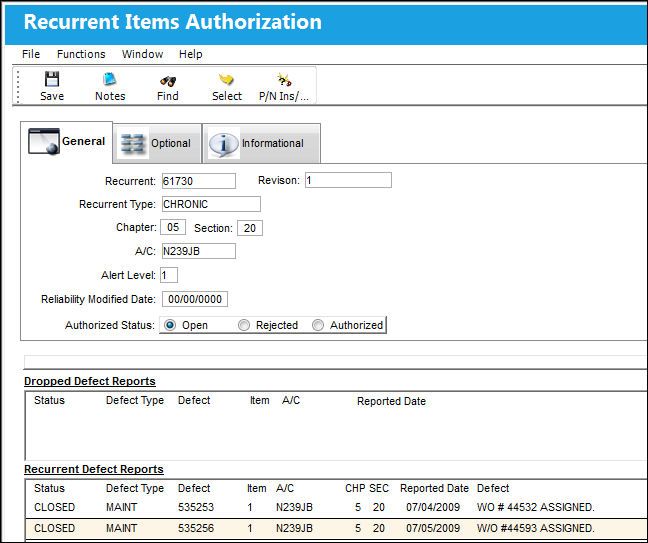
Task: Select defect number 535253
Action: click(196, 507)
